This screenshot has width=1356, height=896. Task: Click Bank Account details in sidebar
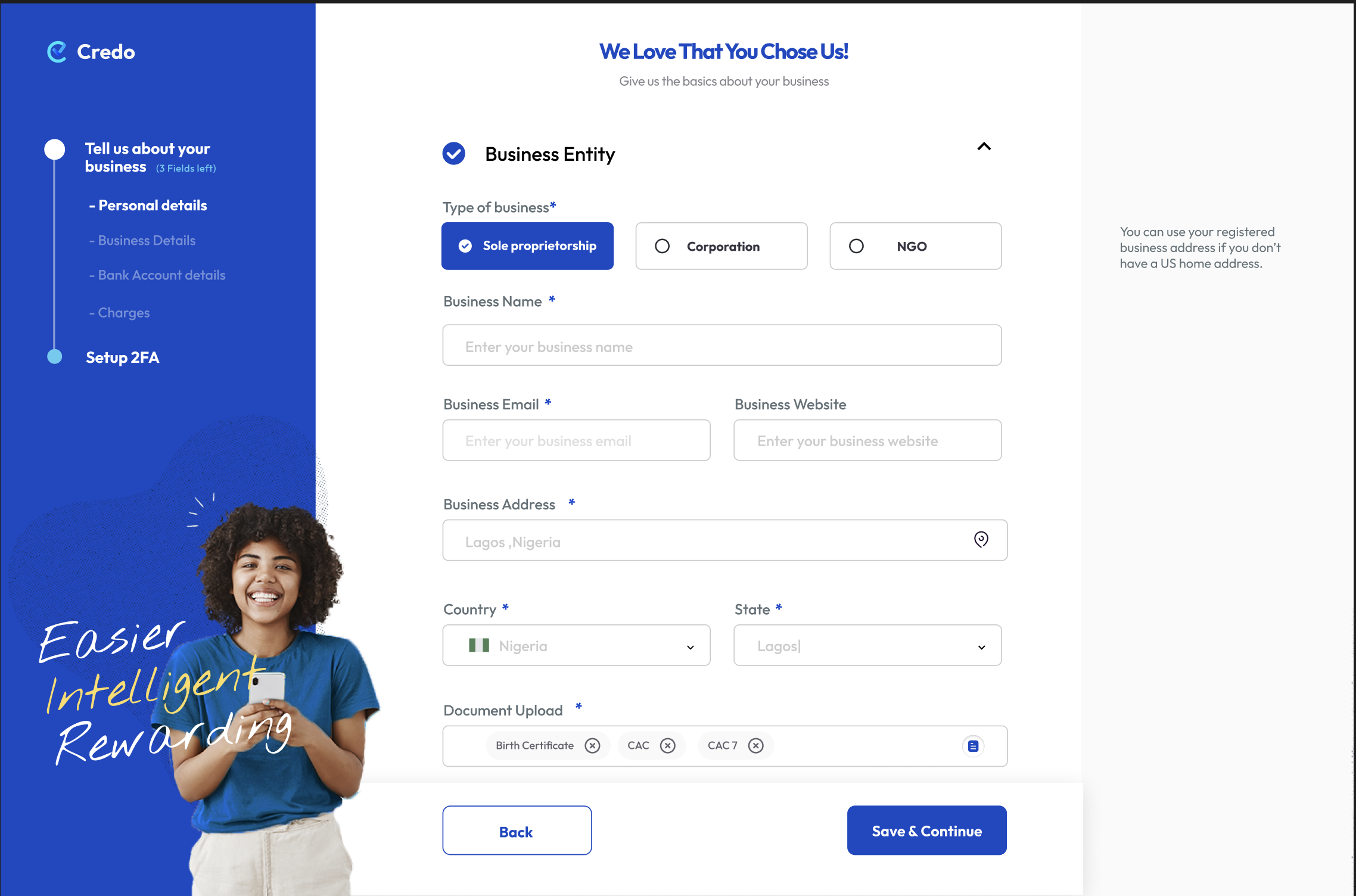[160, 275]
